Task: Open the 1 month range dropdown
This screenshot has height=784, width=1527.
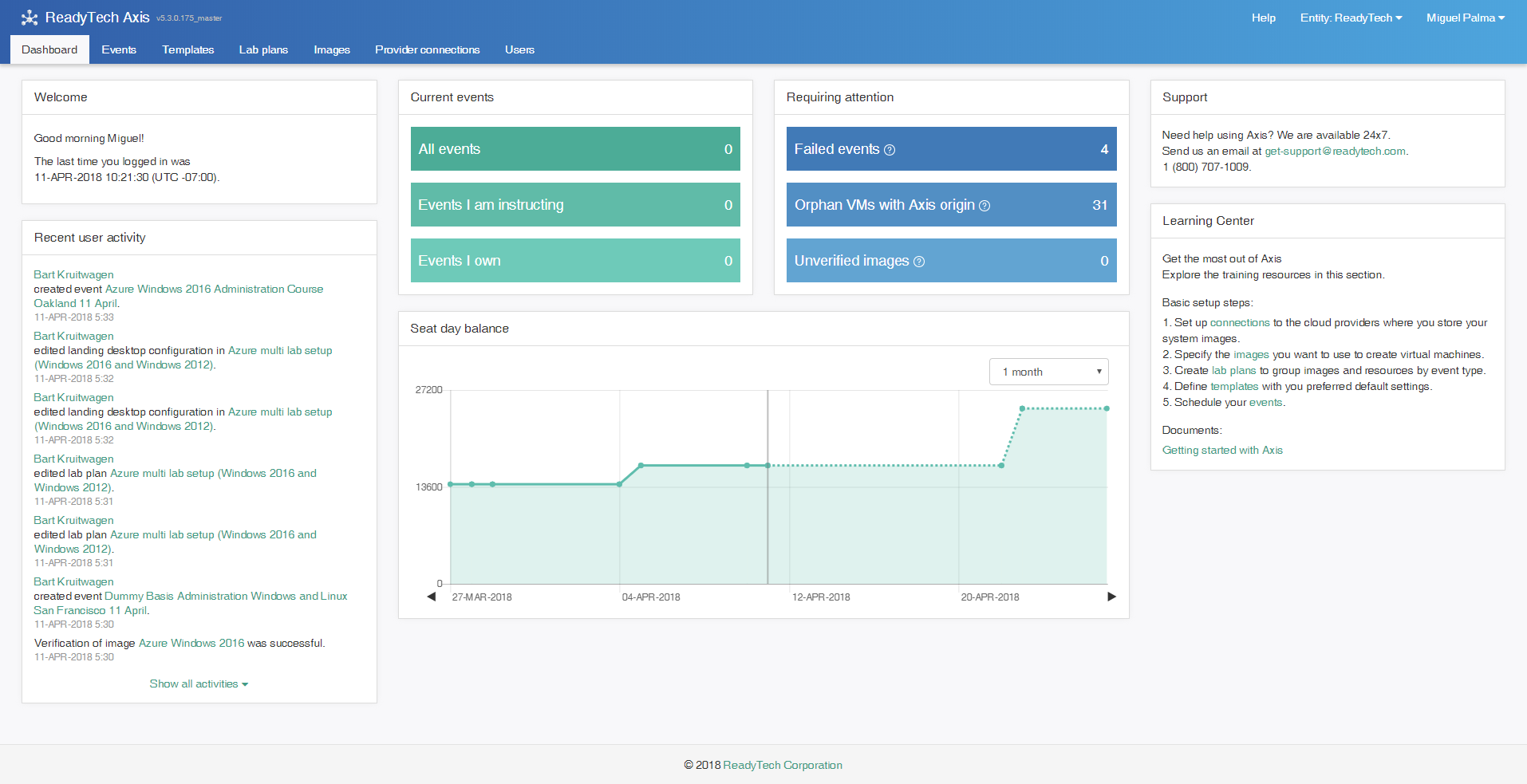Action: (x=1048, y=372)
